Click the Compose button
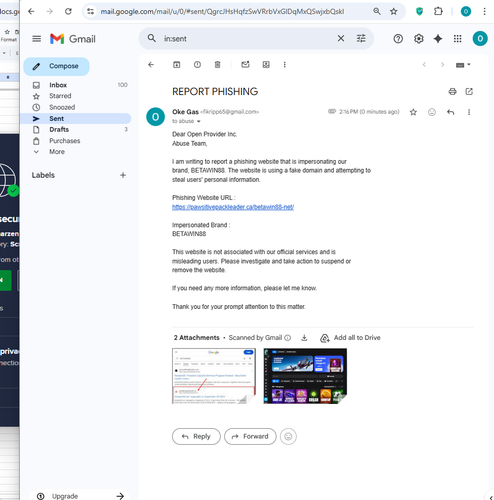 pyautogui.click(x=56, y=66)
